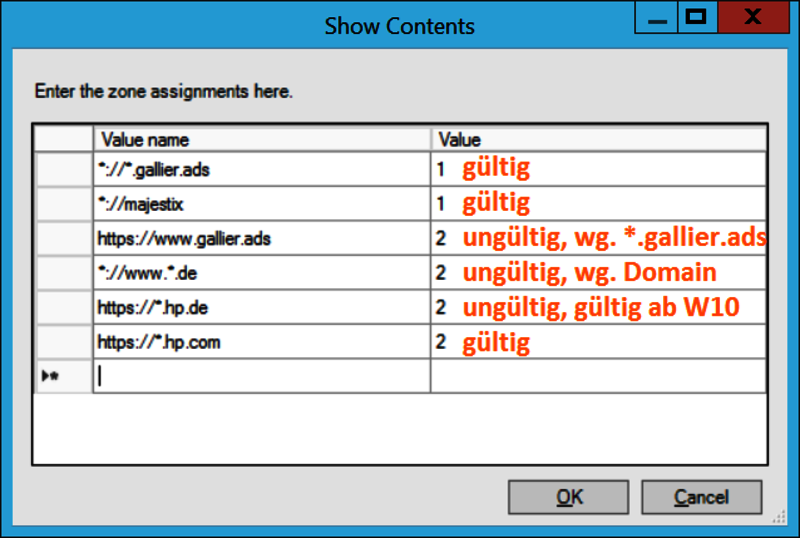The image size is (800, 538).
Task: Click the empty new-row value name field
Action: (x=262, y=376)
